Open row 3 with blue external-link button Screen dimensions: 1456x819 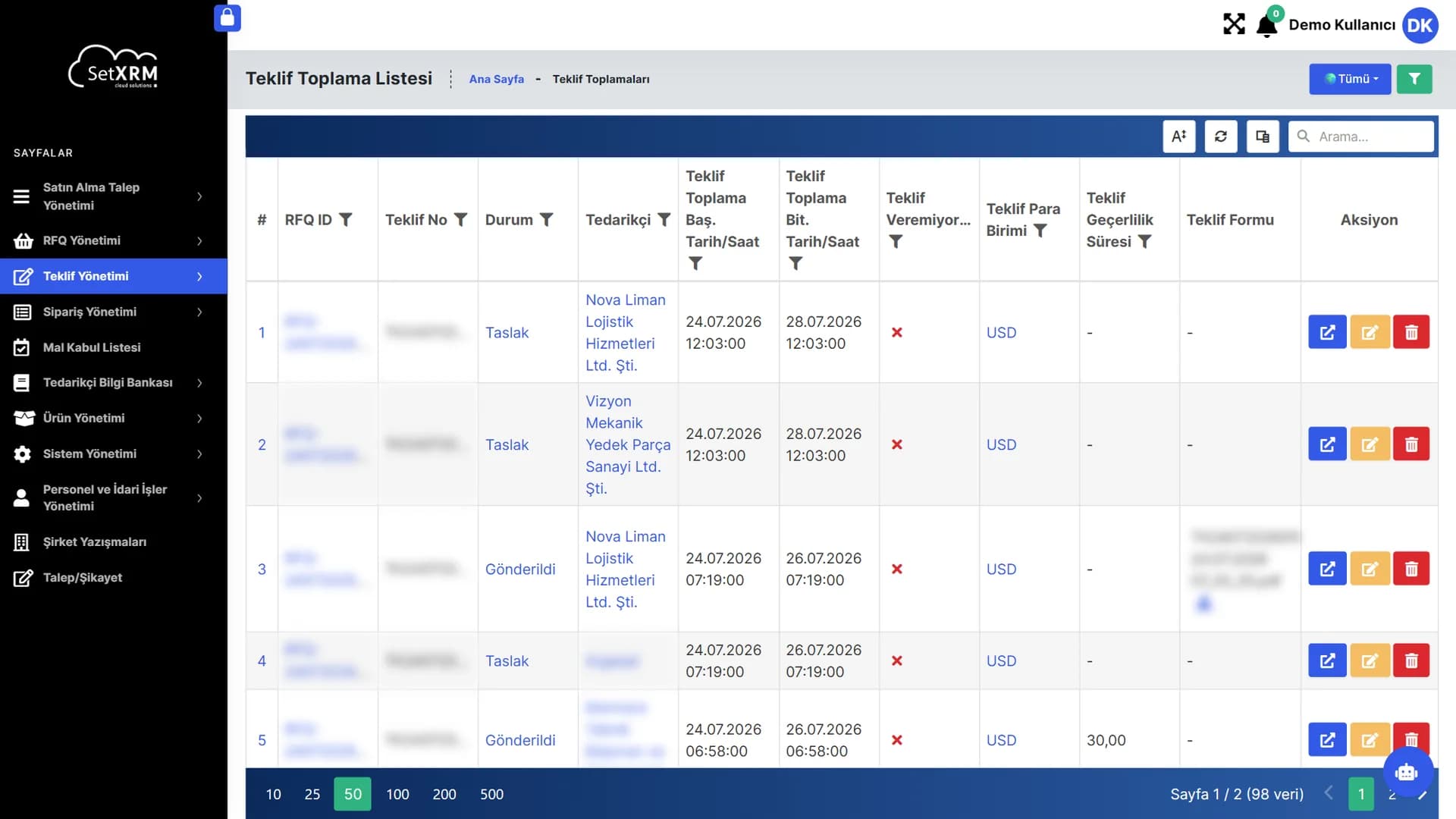[1327, 569]
